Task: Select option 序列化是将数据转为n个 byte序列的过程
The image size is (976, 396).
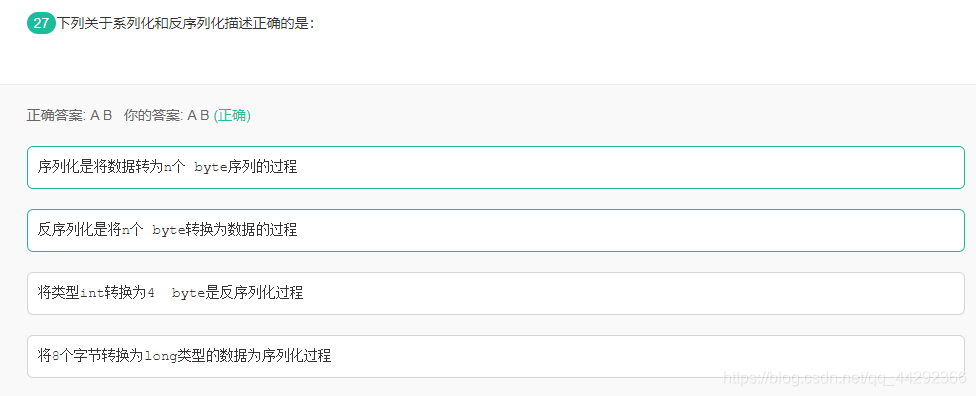Action: click(x=495, y=167)
